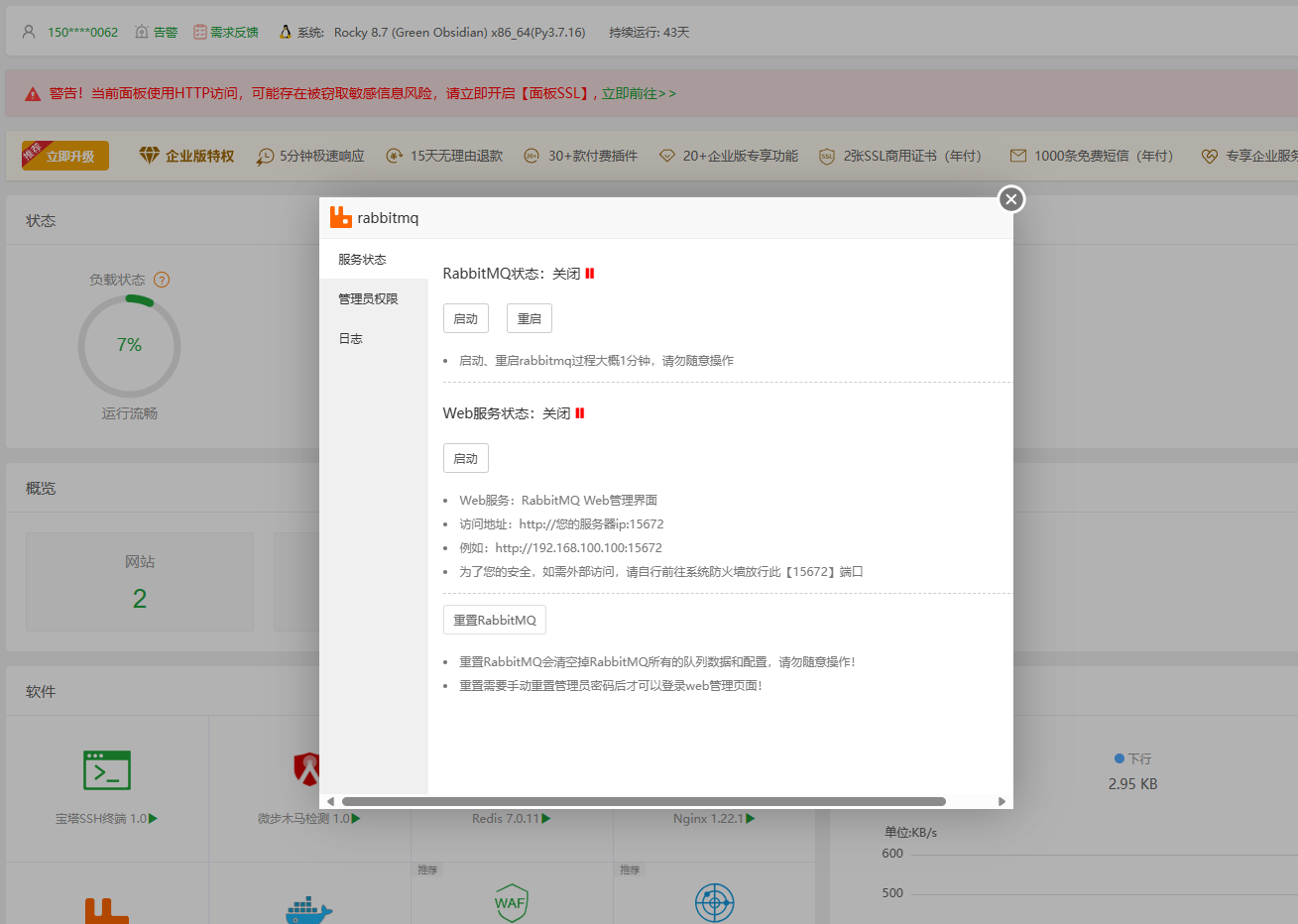
Task: Click 启动 under RabbitMQ状态
Action: (x=465, y=318)
